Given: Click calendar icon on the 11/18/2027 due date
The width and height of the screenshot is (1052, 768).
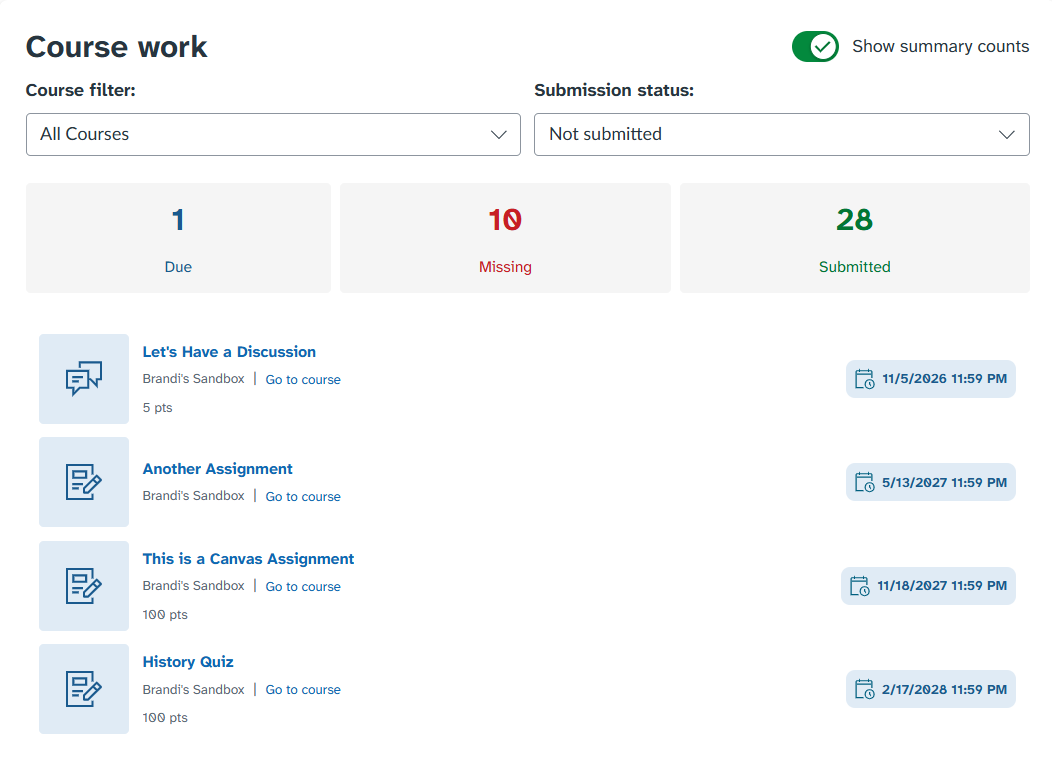Looking at the screenshot, I should (859, 586).
